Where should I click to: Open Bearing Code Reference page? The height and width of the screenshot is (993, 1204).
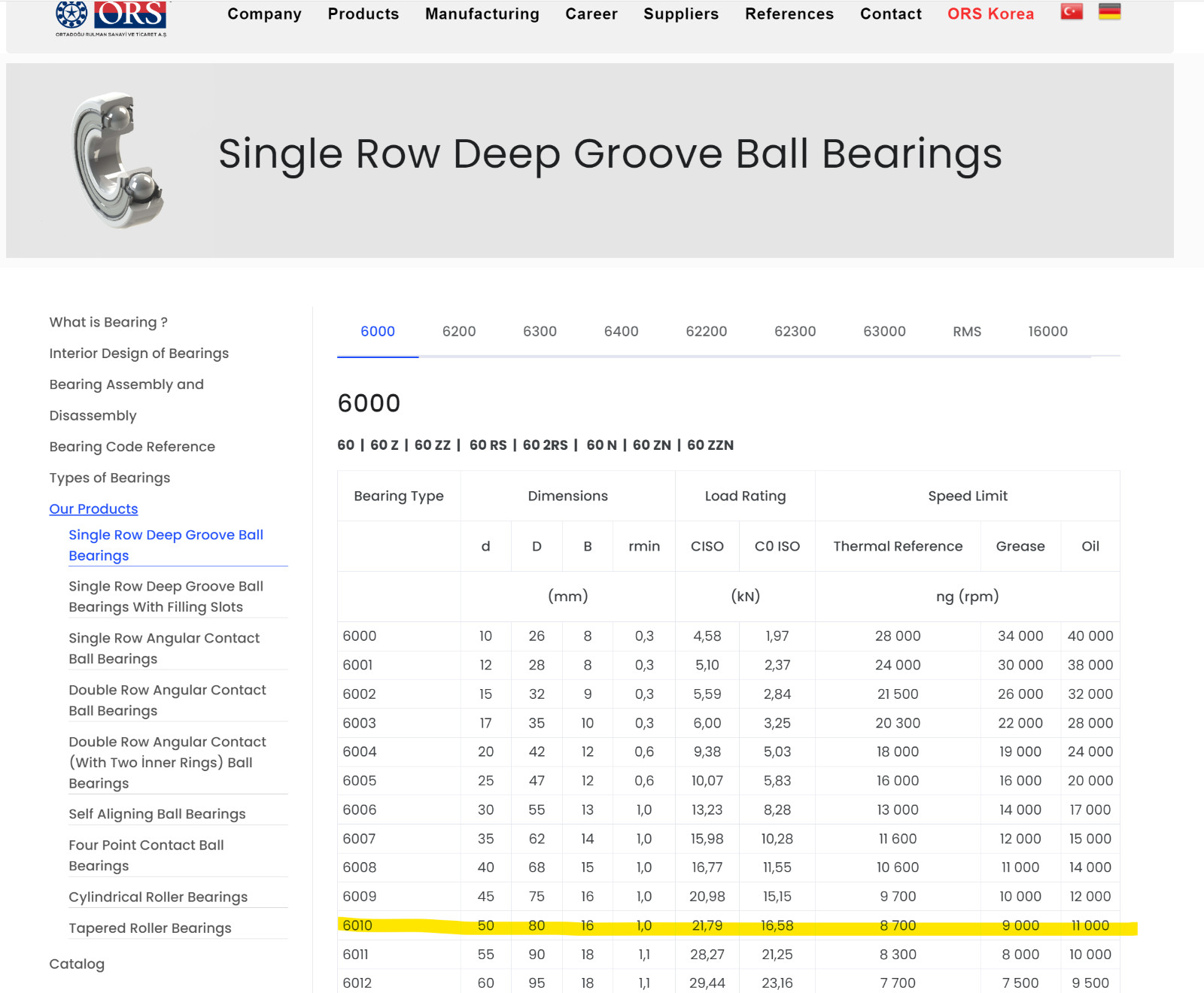132,447
